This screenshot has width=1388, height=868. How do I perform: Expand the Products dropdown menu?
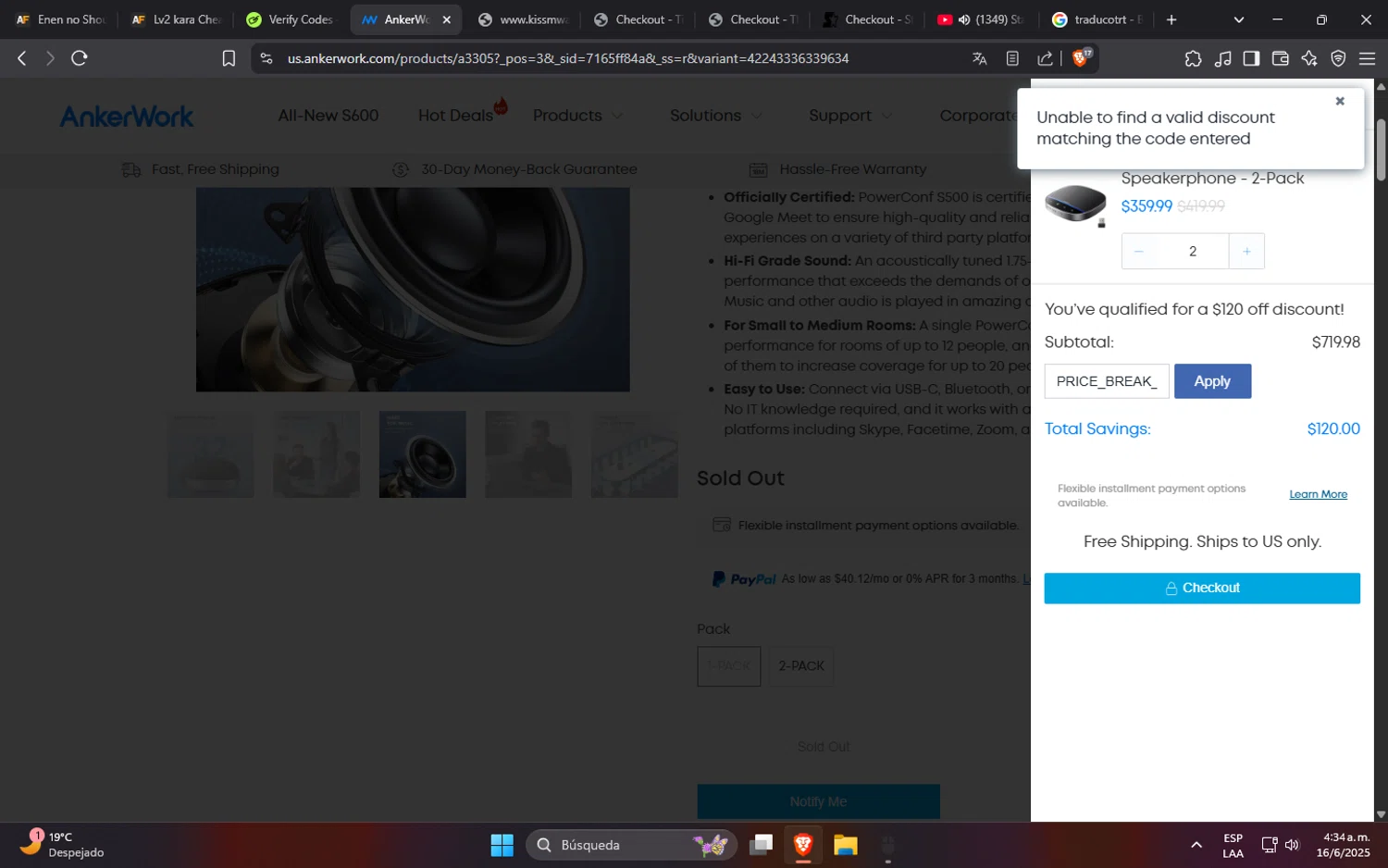click(577, 116)
